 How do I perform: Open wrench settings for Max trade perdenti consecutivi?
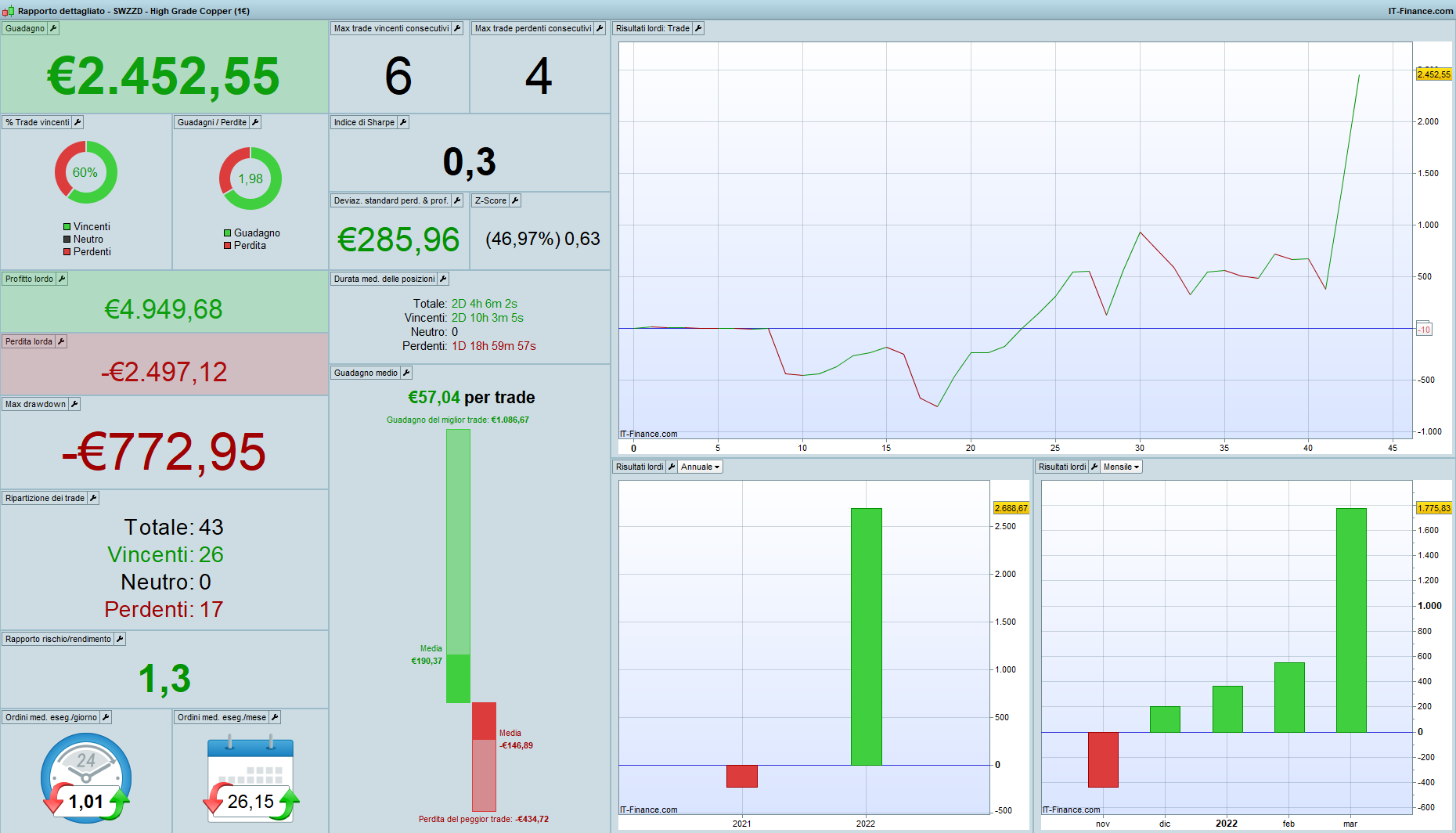tap(600, 28)
